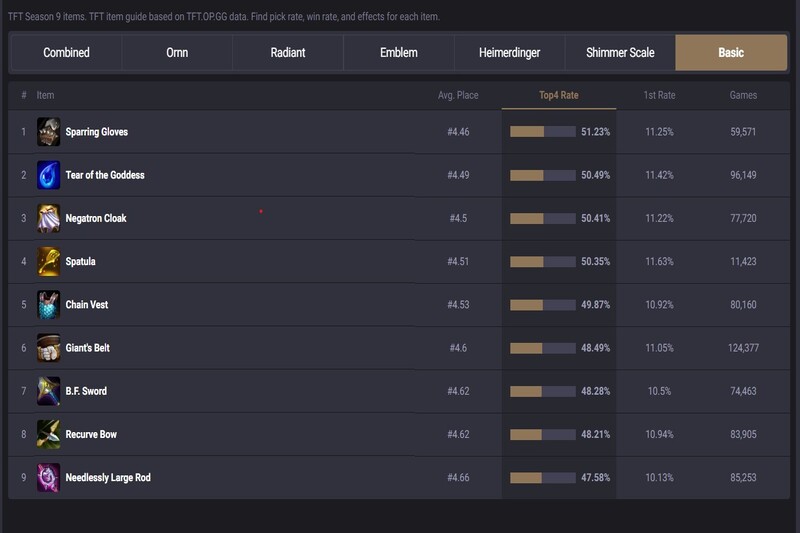The image size is (800, 533).
Task: Sort items by Games column header
Action: tap(743, 96)
